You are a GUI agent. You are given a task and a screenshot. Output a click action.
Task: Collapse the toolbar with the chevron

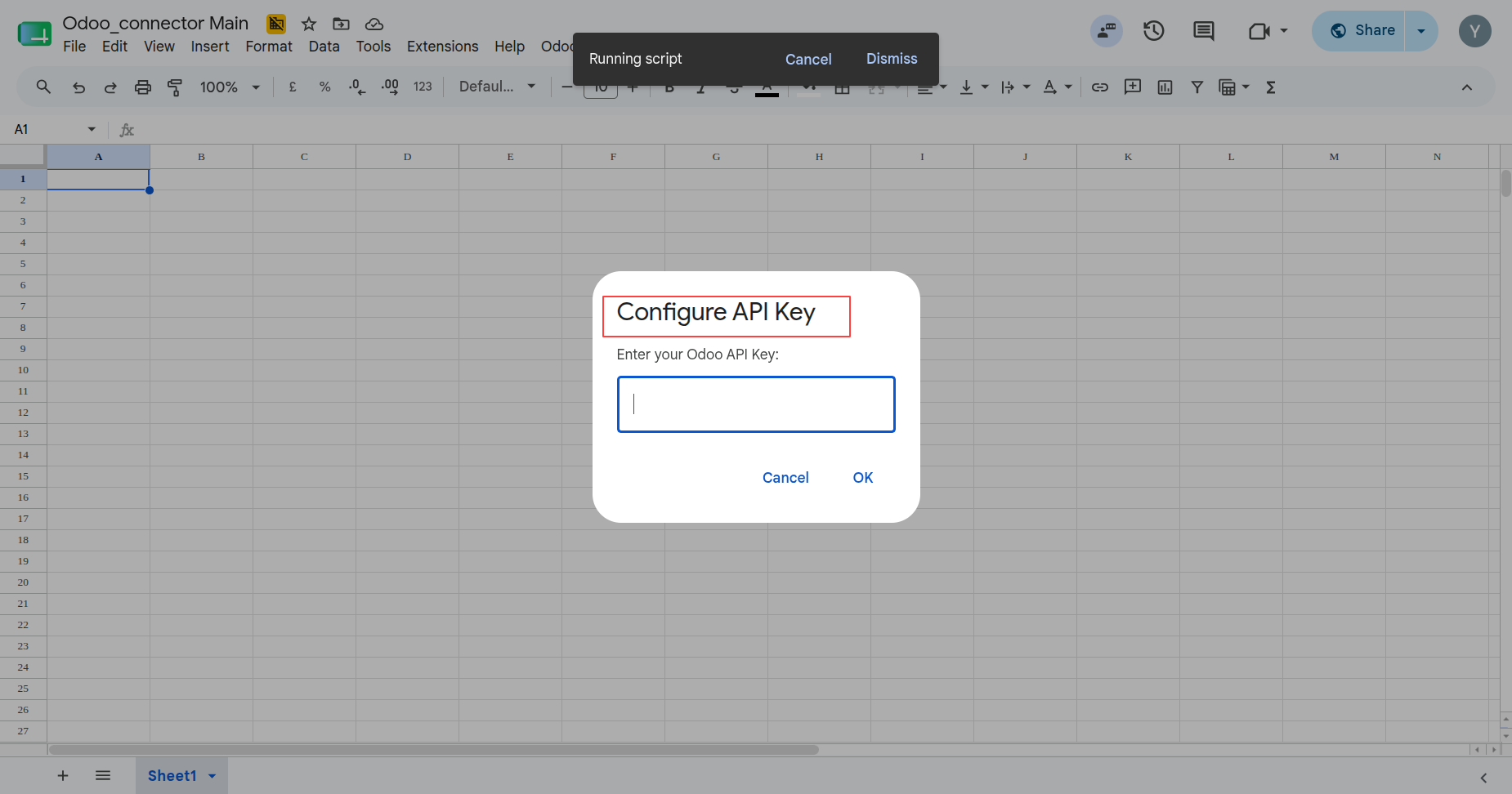tap(1467, 87)
